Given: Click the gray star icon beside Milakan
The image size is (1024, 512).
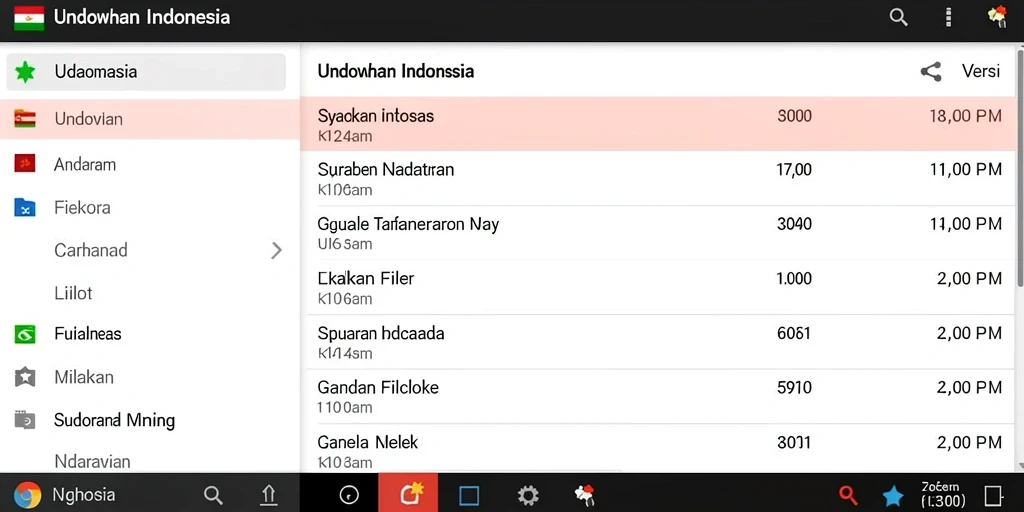Looking at the screenshot, I should tap(25, 377).
